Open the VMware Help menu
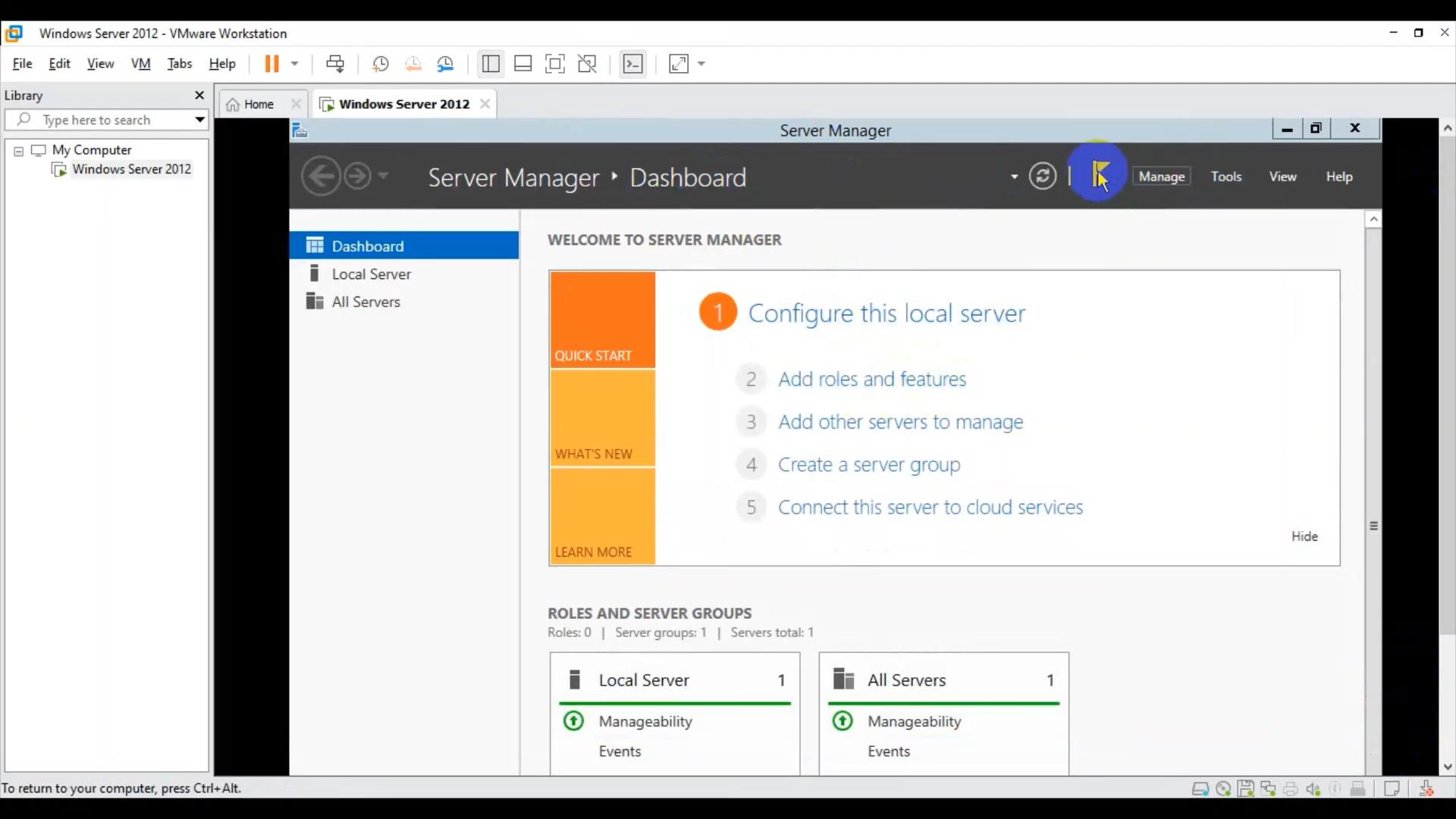 pyautogui.click(x=222, y=64)
